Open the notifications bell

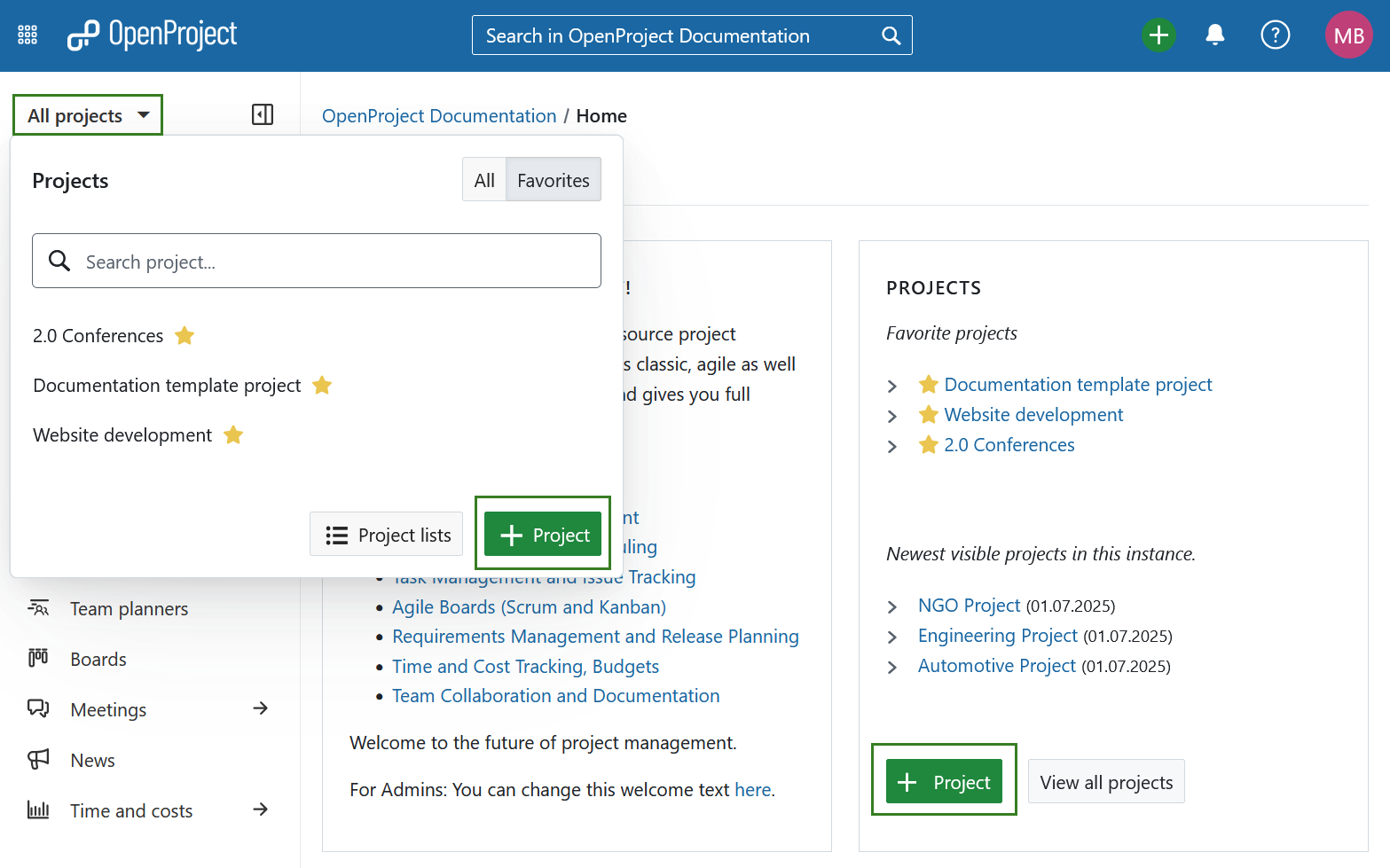pos(1215,35)
